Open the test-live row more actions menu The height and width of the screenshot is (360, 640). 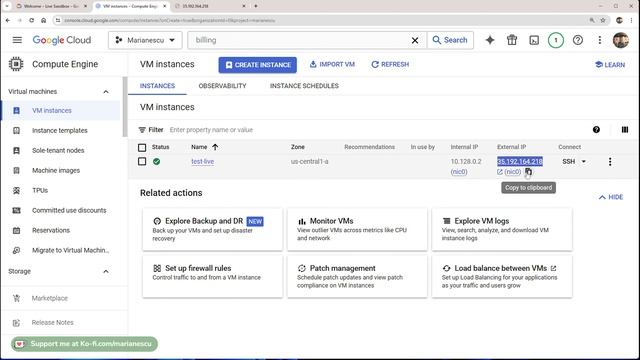tap(610, 162)
